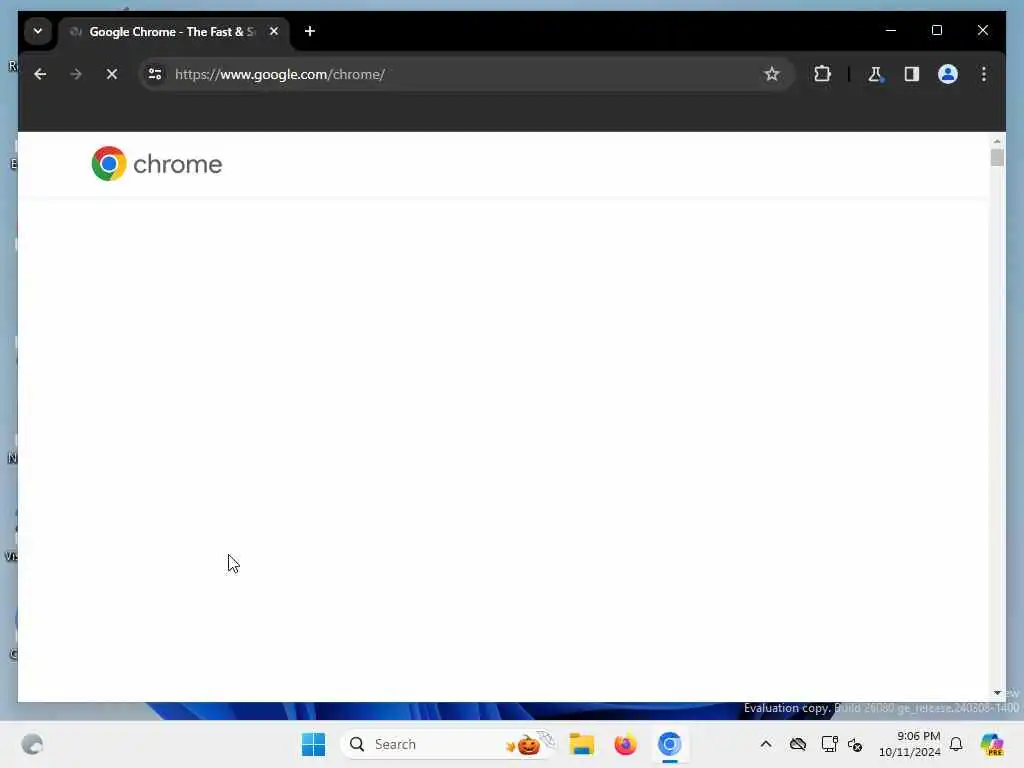This screenshot has width=1024, height=768.
Task: Click the network display tray icon
Action: click(x=829, y=744)
